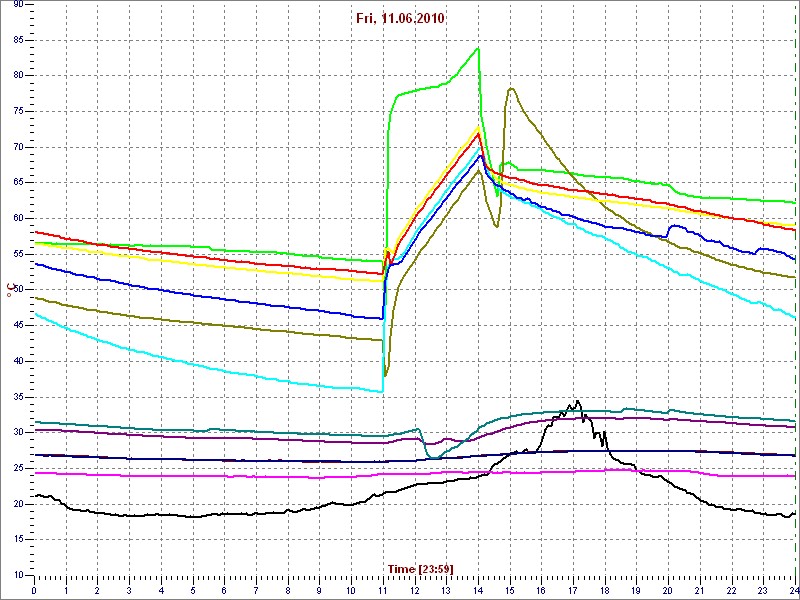Select the '50' temperature axis label
This screenshot has width=800, height=600.
17,290
